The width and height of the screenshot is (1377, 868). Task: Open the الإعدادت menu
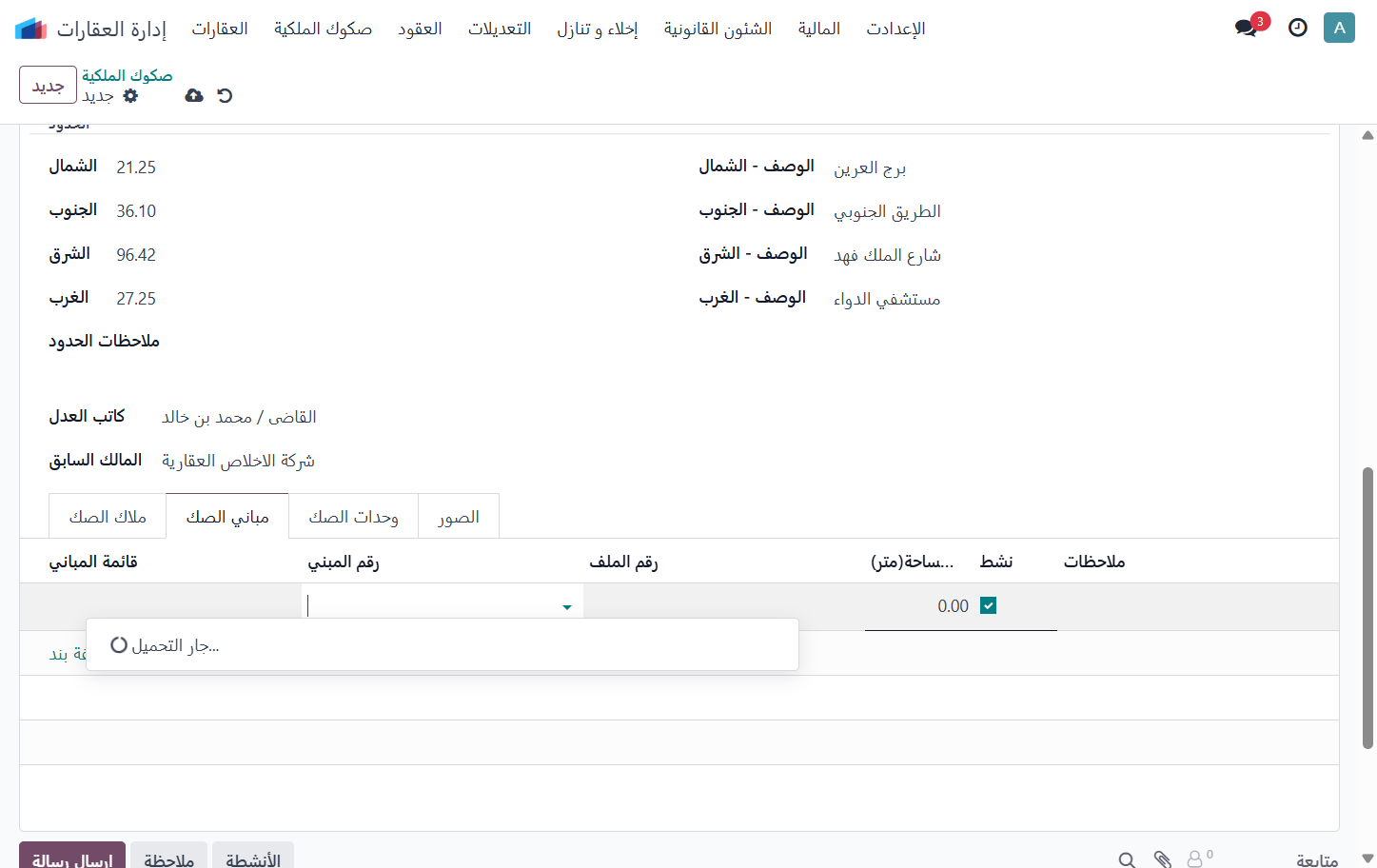tap(895, 29)
